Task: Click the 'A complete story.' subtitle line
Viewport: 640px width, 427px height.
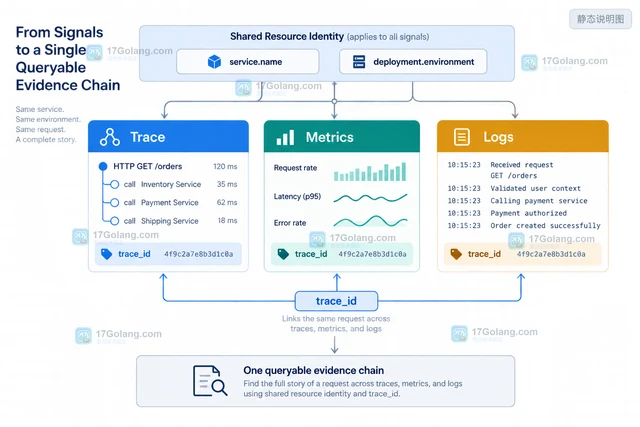Action: pos(46,140)
